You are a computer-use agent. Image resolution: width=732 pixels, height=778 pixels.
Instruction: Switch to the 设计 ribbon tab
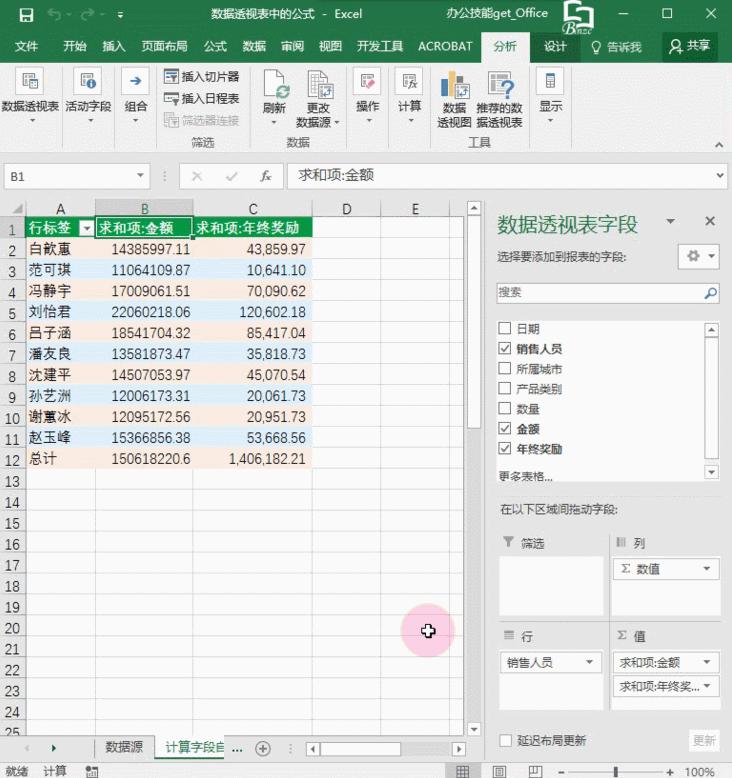555,46
